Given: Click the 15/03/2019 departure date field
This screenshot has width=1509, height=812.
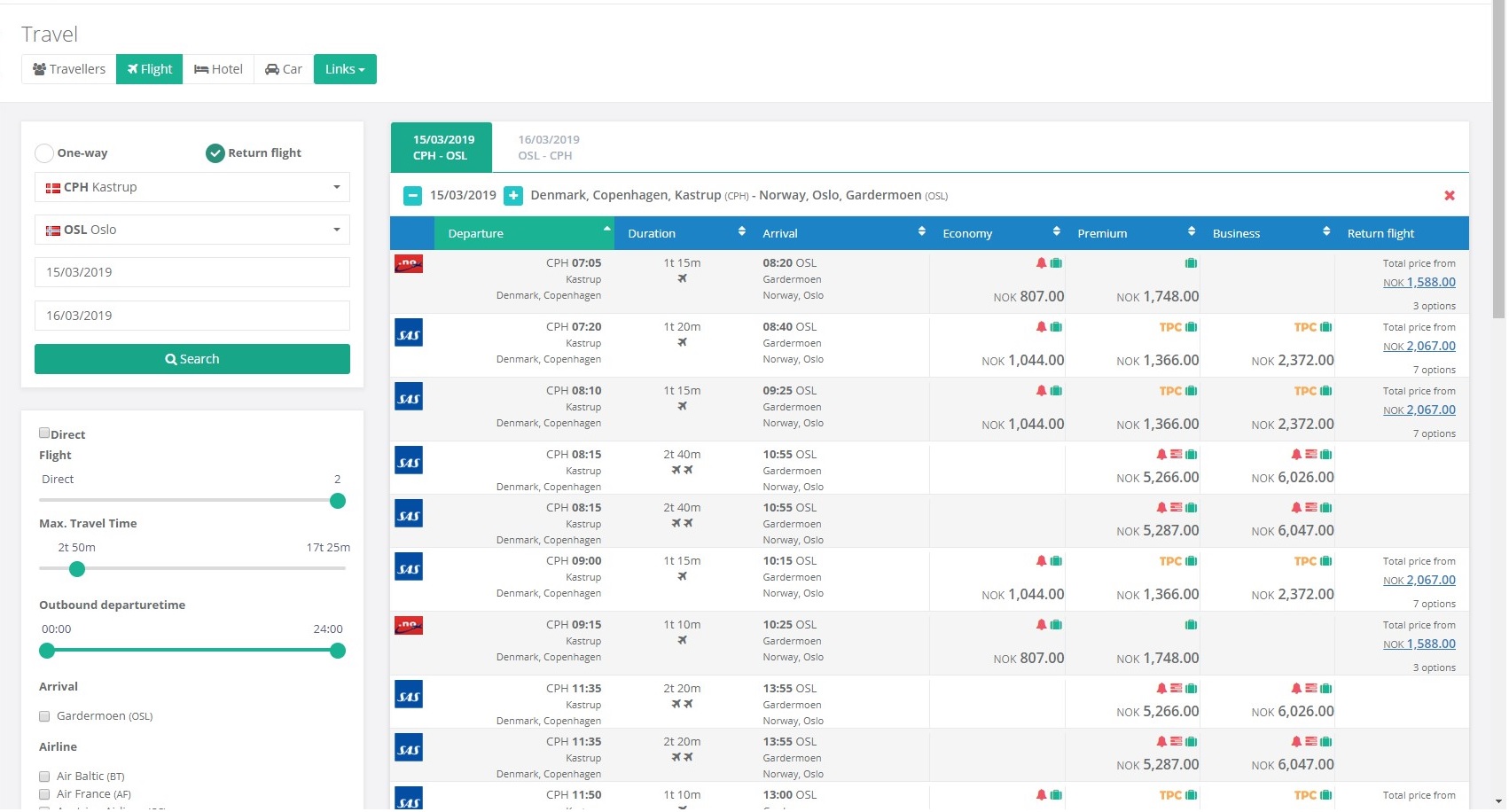Looking at the screenshot, I should click(x=192, y=272).
